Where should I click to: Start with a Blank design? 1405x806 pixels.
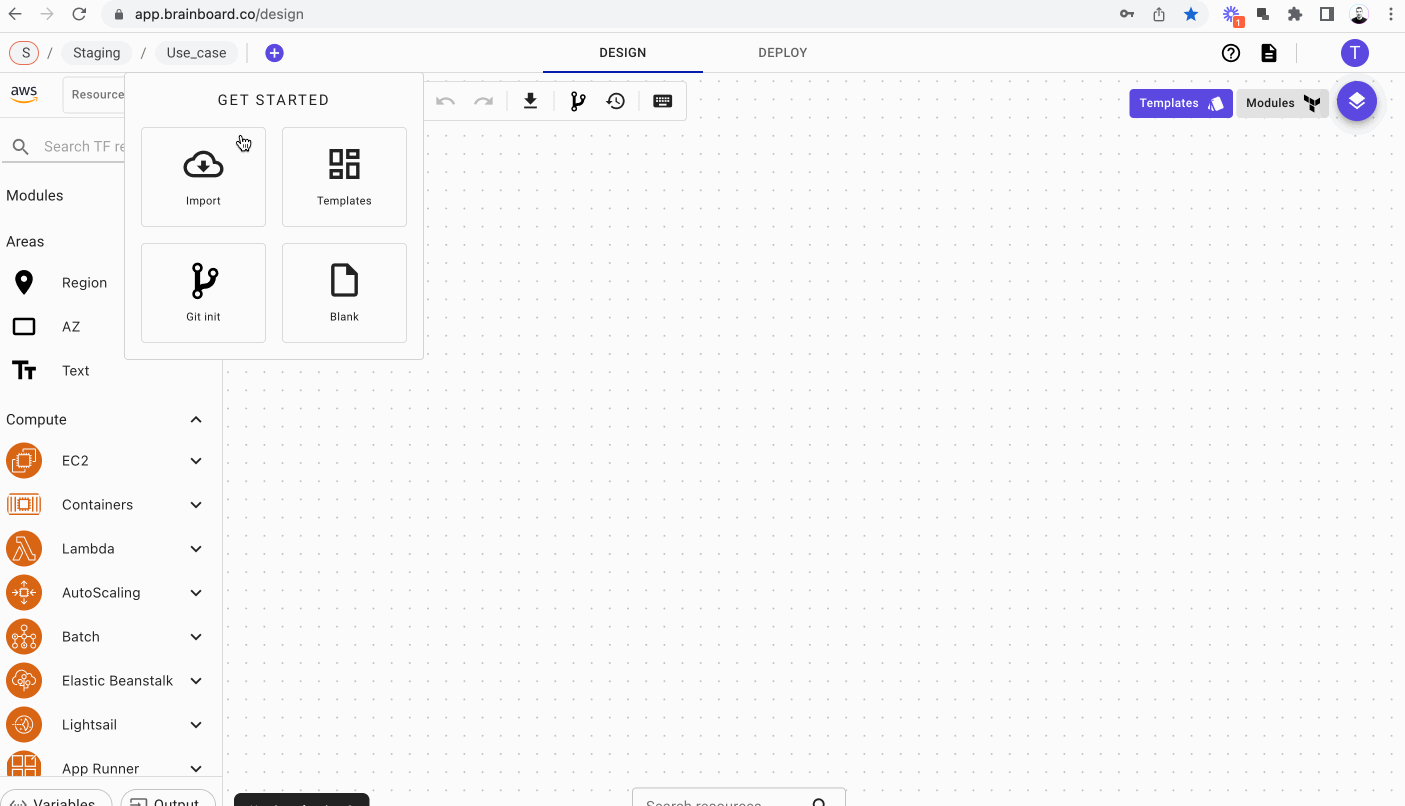point(344,293)
